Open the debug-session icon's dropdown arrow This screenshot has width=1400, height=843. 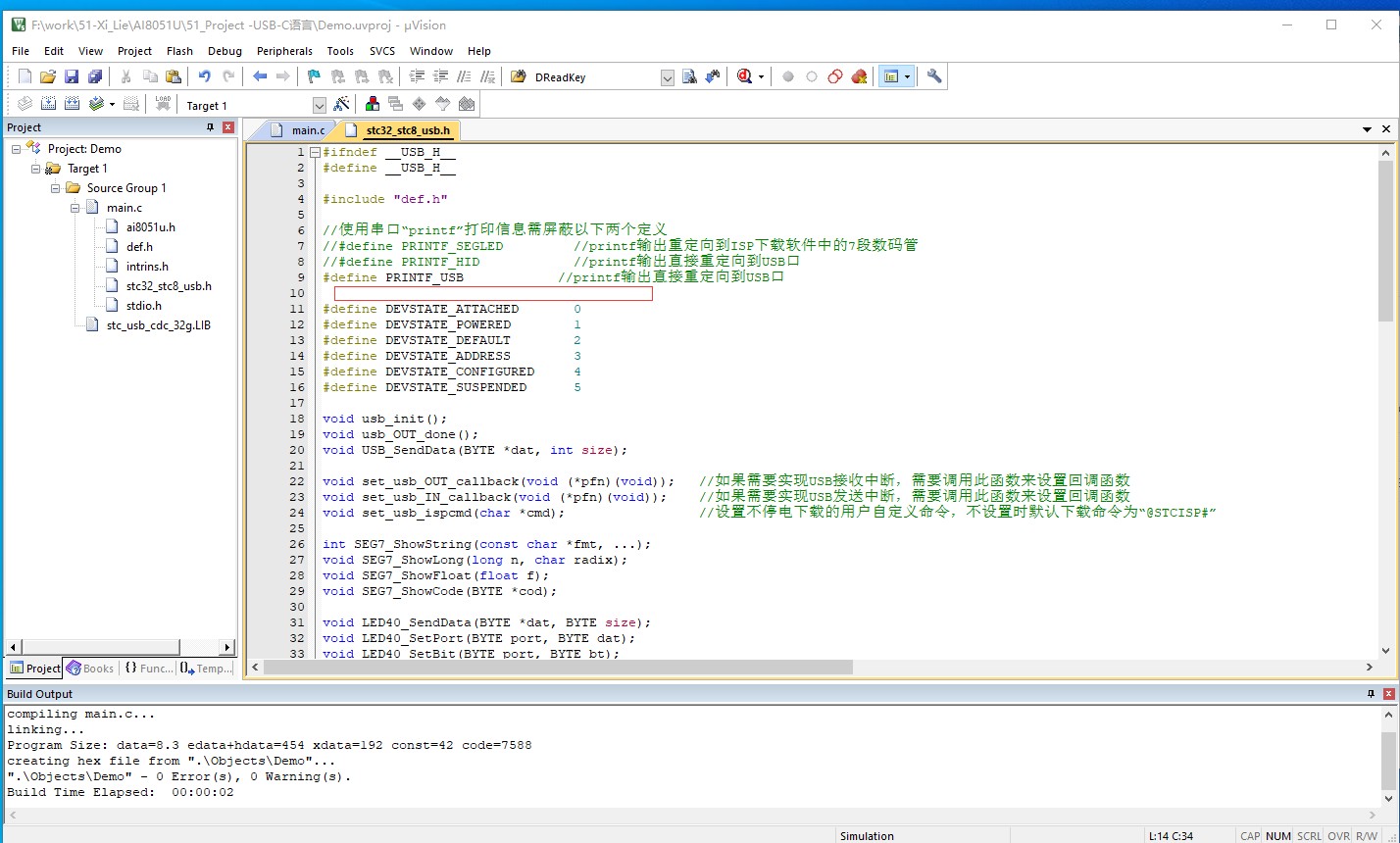click(762, 76)
